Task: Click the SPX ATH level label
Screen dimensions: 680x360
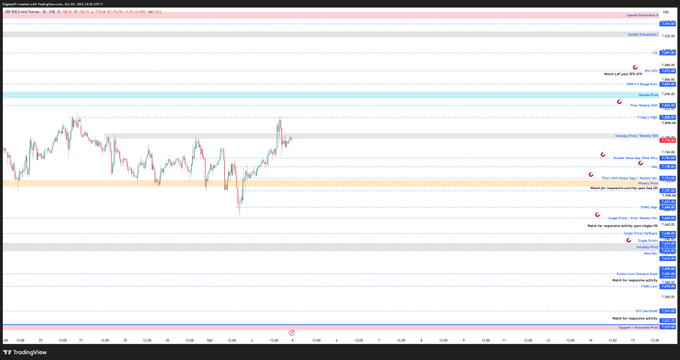Action: pos(651,71)
